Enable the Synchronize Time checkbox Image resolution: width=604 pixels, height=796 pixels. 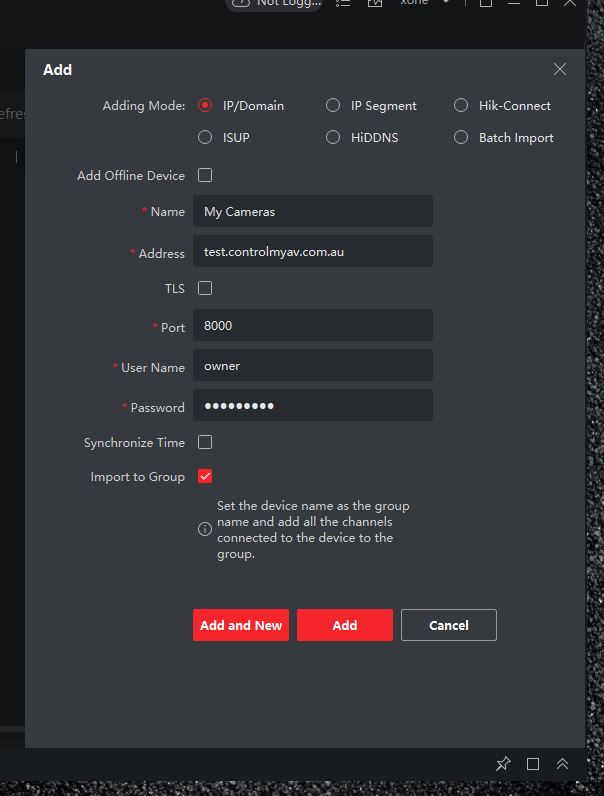coord(205,442)
